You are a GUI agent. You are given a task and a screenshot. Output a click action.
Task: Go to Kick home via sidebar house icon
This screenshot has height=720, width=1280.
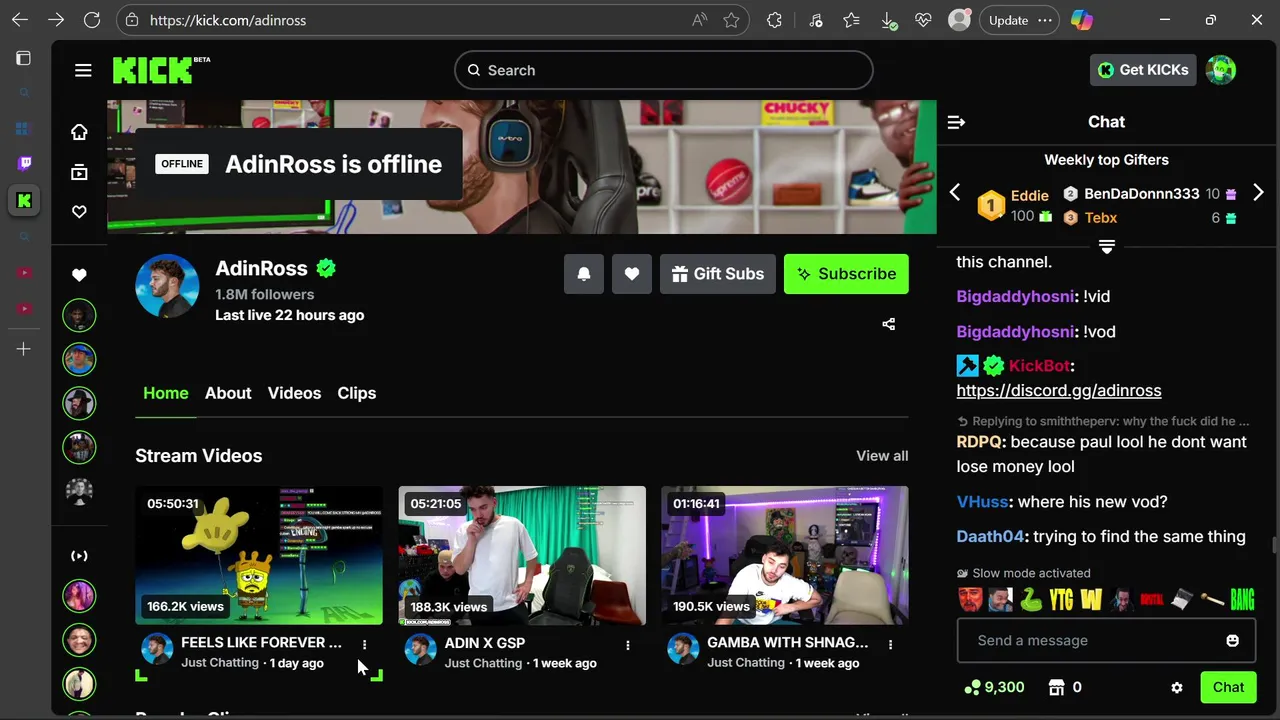coord(79,132)
